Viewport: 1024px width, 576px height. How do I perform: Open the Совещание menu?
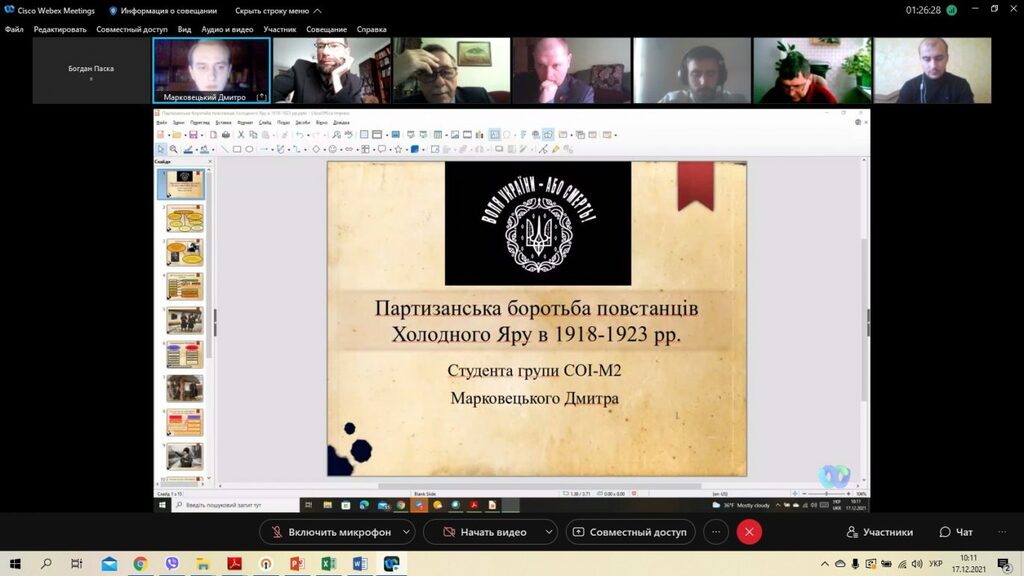326,29
